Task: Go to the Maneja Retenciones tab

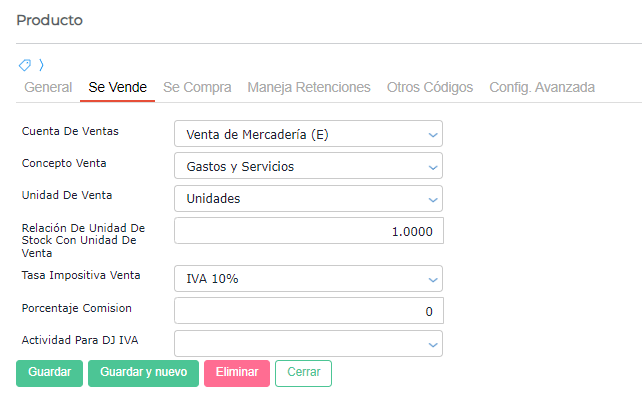Action: [309, 87]
